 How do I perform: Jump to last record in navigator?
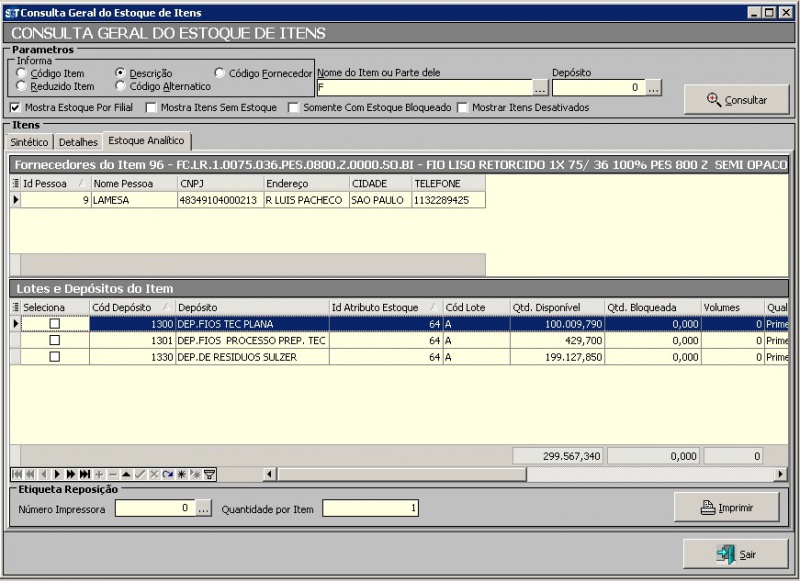[x=85, y=474]
